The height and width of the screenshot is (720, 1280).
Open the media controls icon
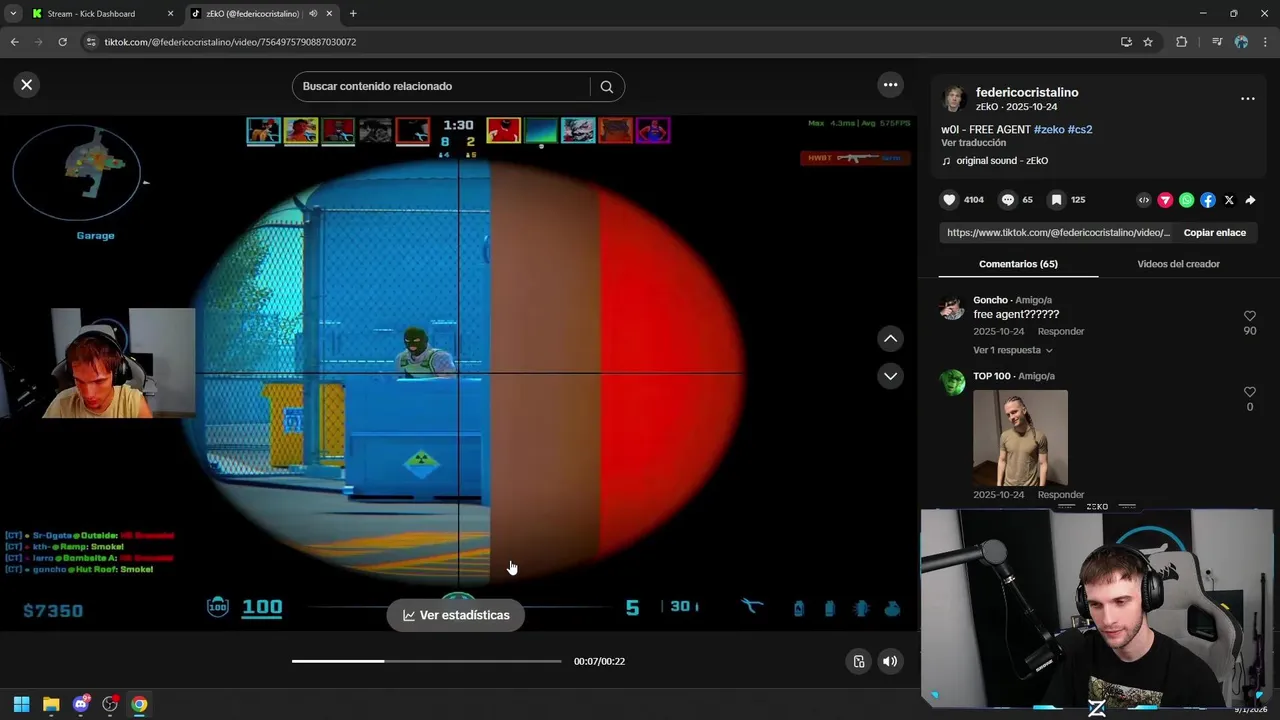[1216, 42]
